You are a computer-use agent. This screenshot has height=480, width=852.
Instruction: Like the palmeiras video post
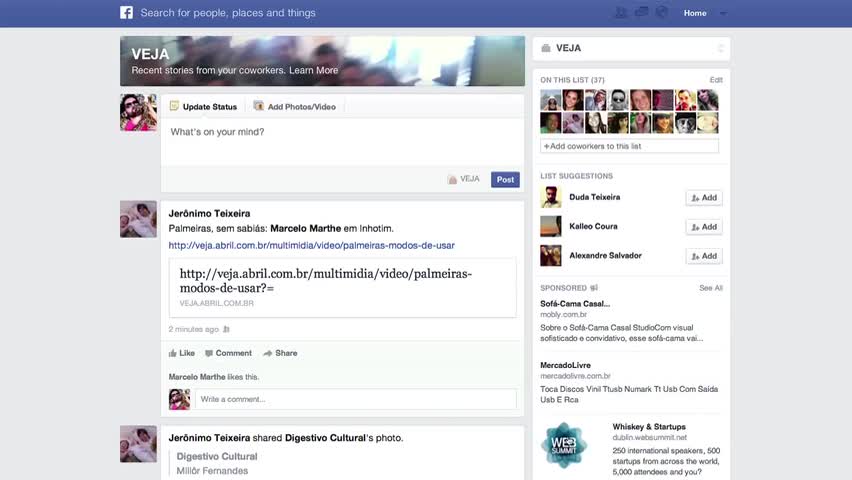[181, 353]
